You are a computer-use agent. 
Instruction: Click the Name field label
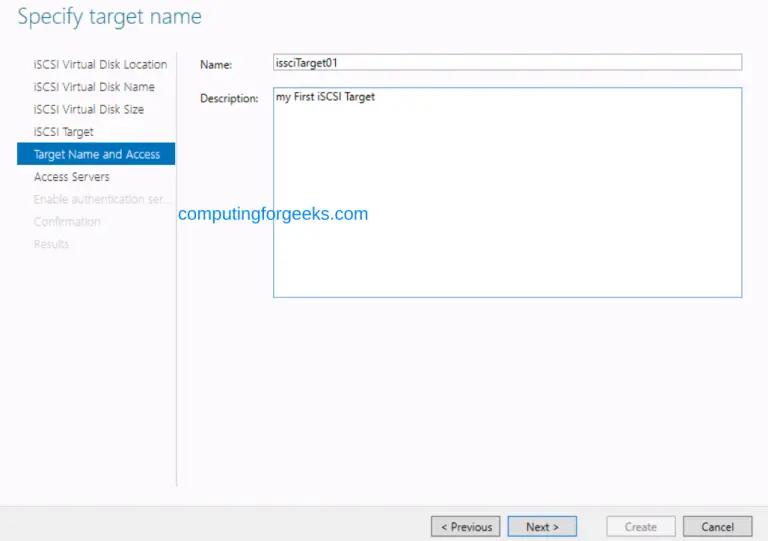coord(216,65)
